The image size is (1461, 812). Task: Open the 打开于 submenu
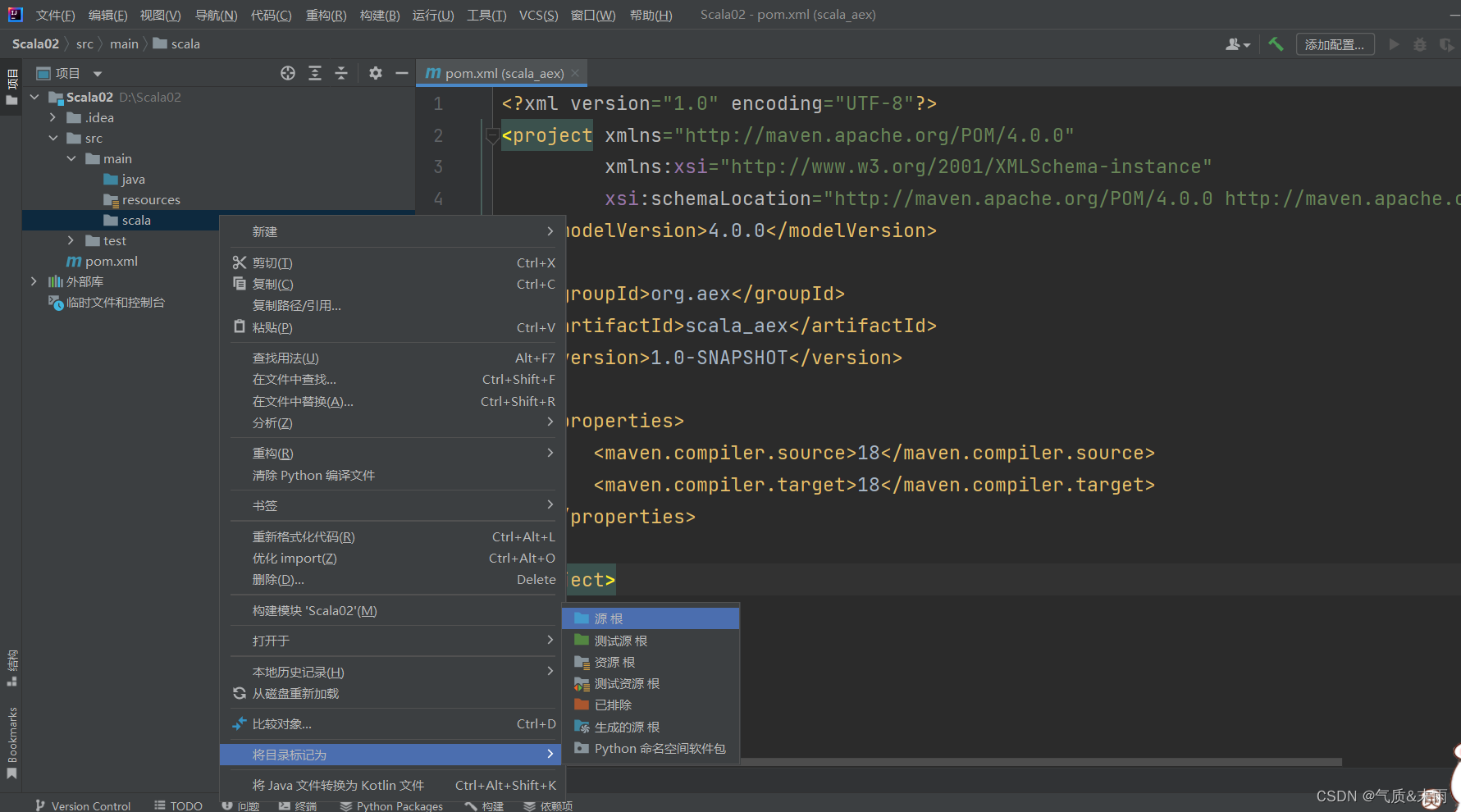392,641
